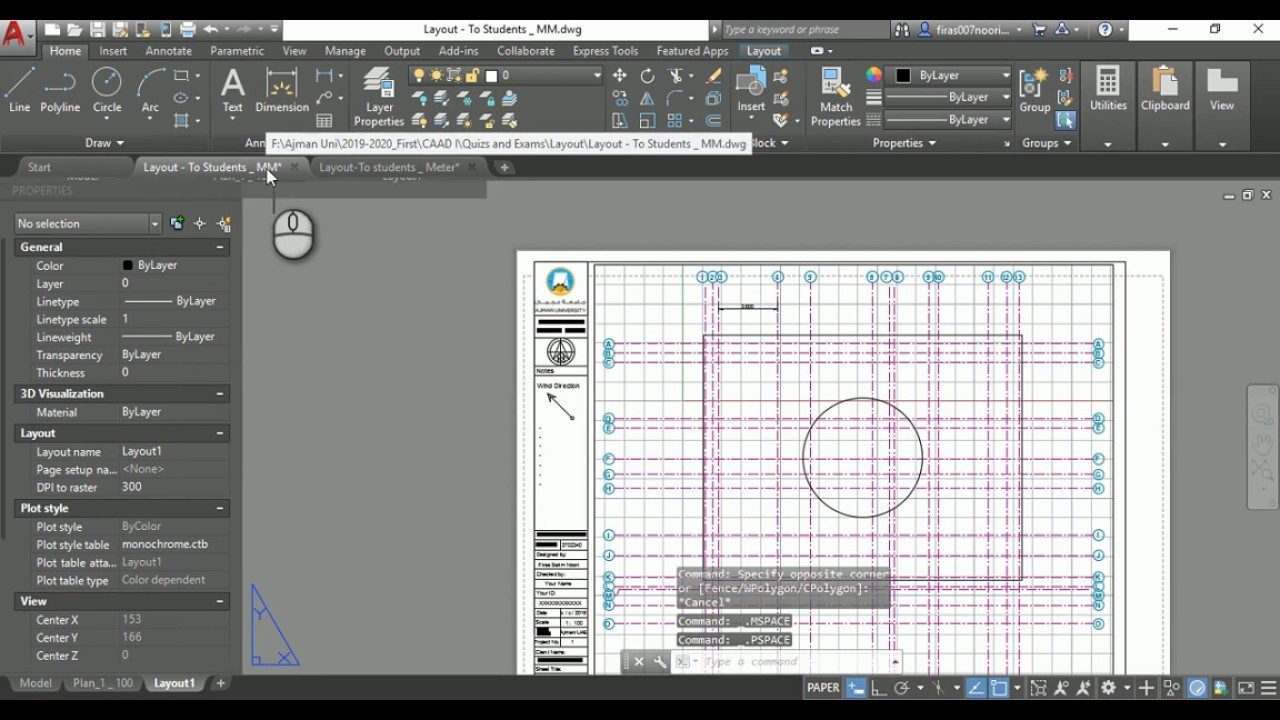The height and width of the screenshot is (720, 1280).
Task: Click the Fillet tool icon
Action: pyautogui.click(x=675, y=98)
